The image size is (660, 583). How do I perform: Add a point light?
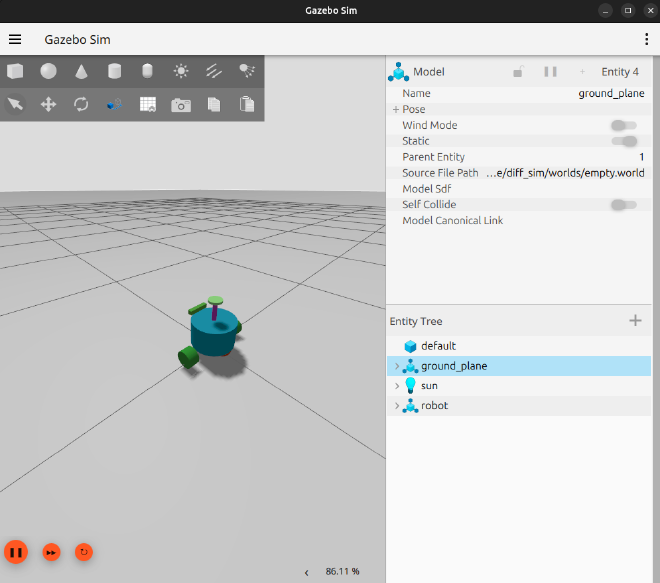coord(181,71)
